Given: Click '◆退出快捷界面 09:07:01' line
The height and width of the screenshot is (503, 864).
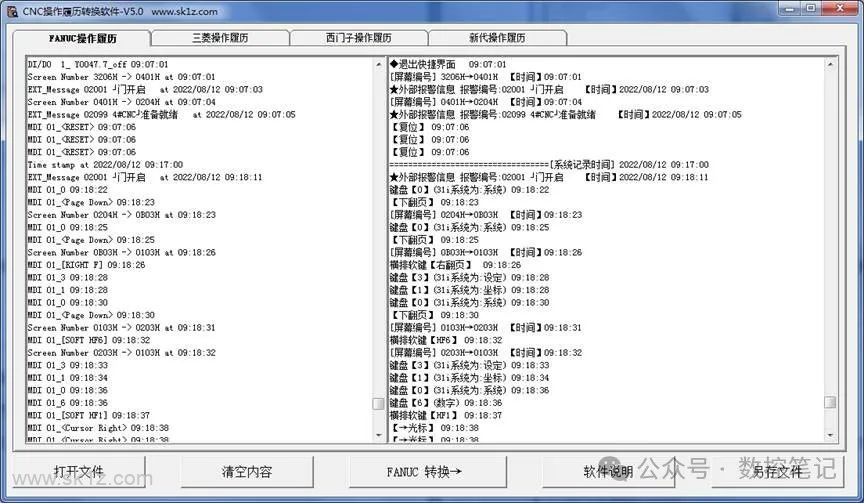Looking at the screenshot, I should 448,64.
